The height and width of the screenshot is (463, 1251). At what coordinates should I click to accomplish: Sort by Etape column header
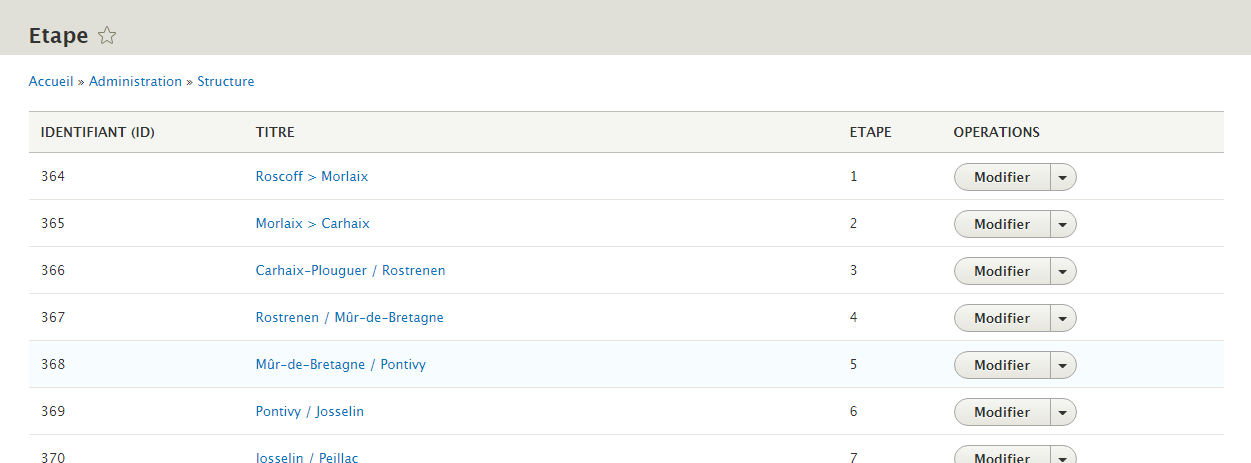click(x=870, y=132)
